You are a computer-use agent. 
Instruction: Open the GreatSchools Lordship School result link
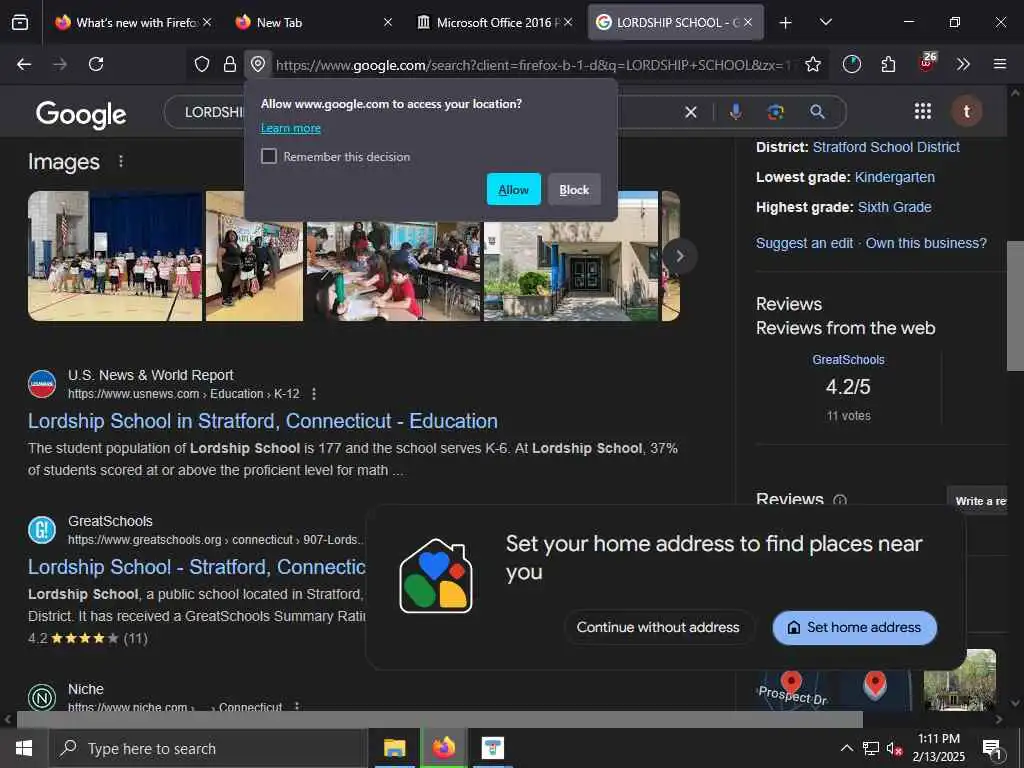point(197,567)
